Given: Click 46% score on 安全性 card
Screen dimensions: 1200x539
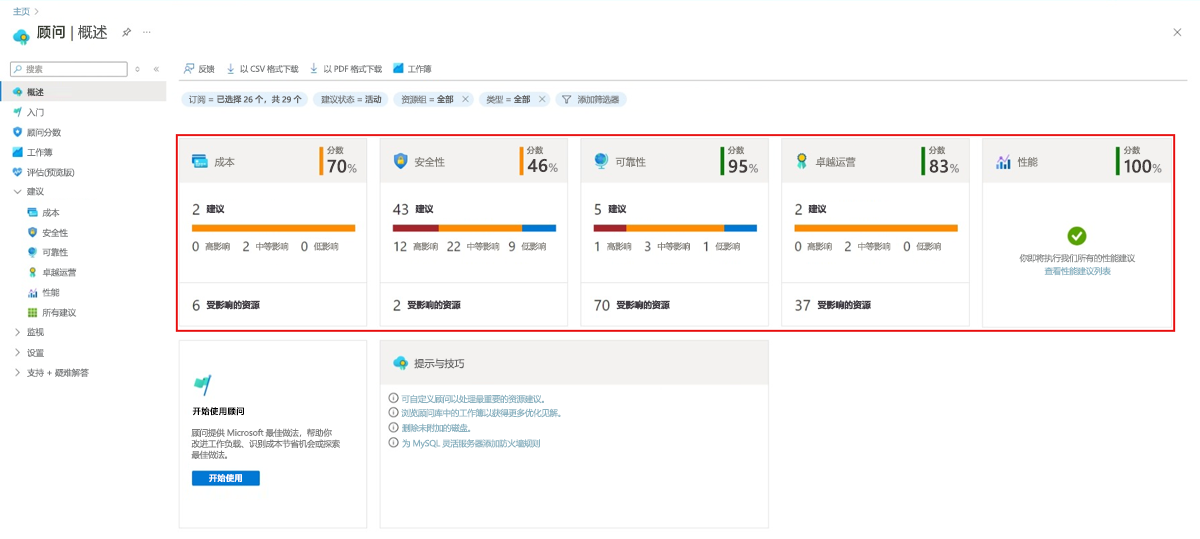Looking at the screenshot, I should [x=543, y=167].
